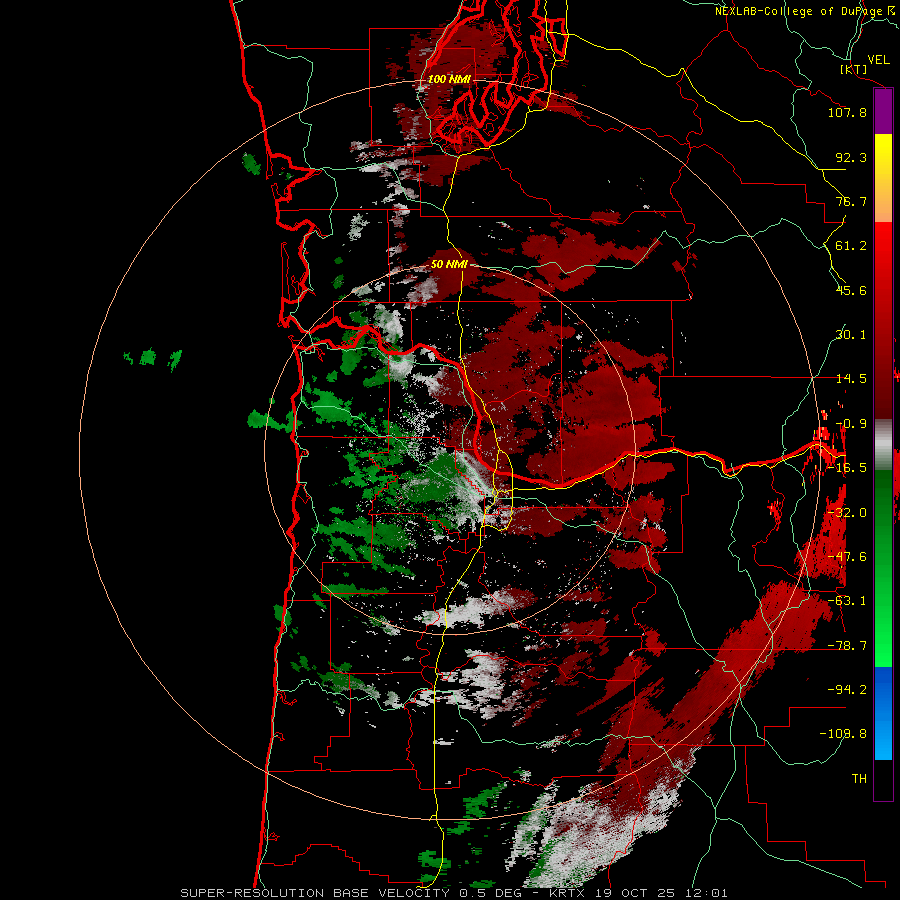This screenshot has height=900, width=900.
Task: Select the 76.7 scale value
Action: tap(851, 201)
